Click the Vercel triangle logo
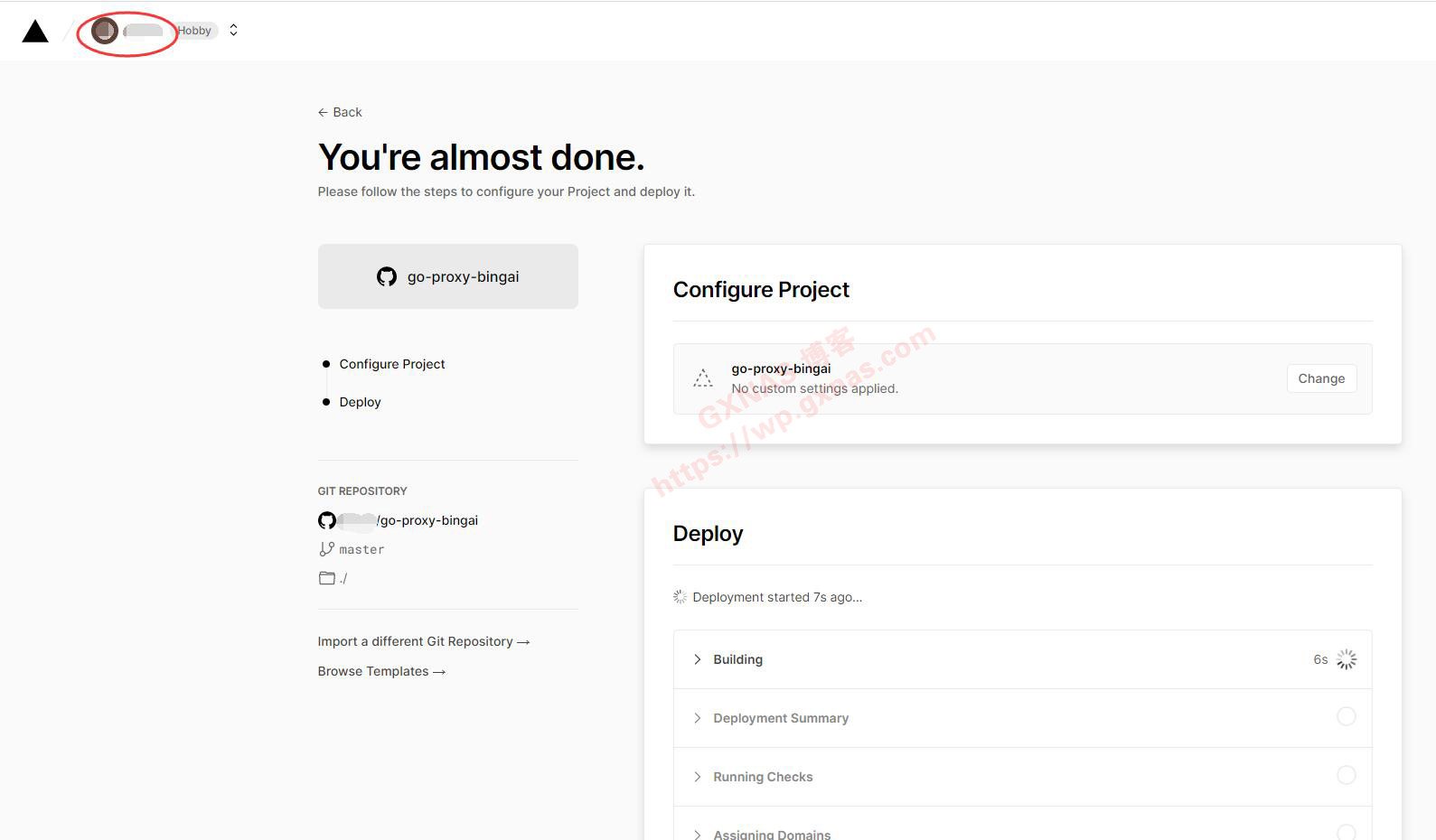 point(35,32)
